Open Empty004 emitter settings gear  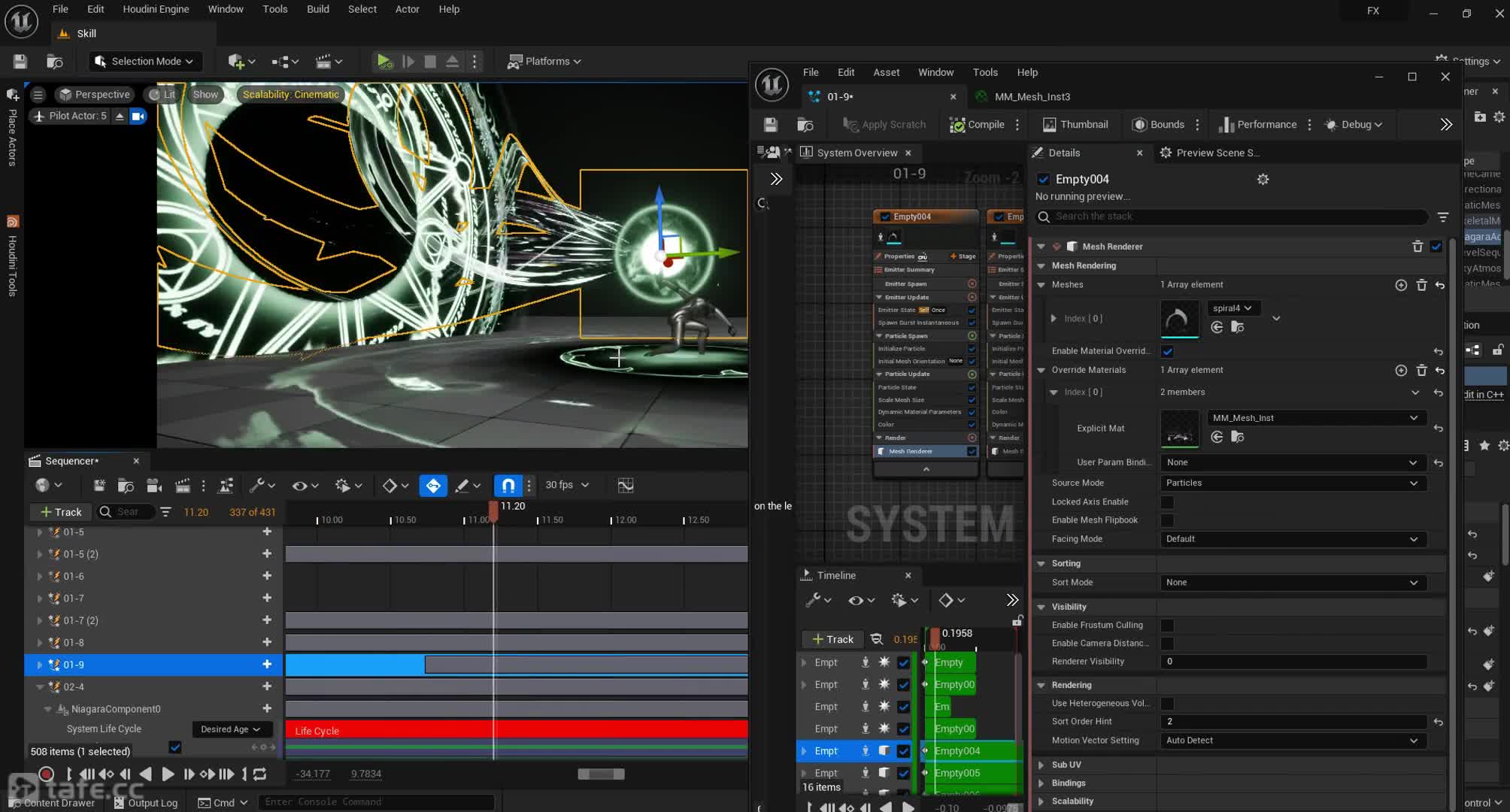pos(1263,179)
